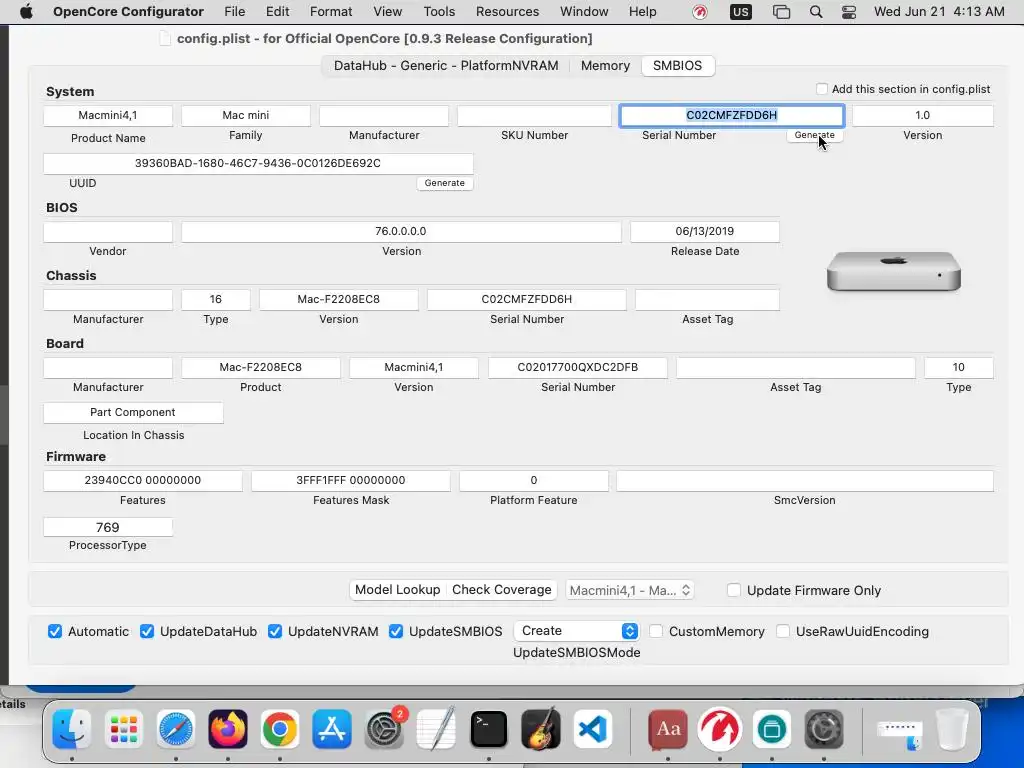Generate a new UUID
Image resolution: width=1024 pixels, height=768 pixels.
point(445,183)
